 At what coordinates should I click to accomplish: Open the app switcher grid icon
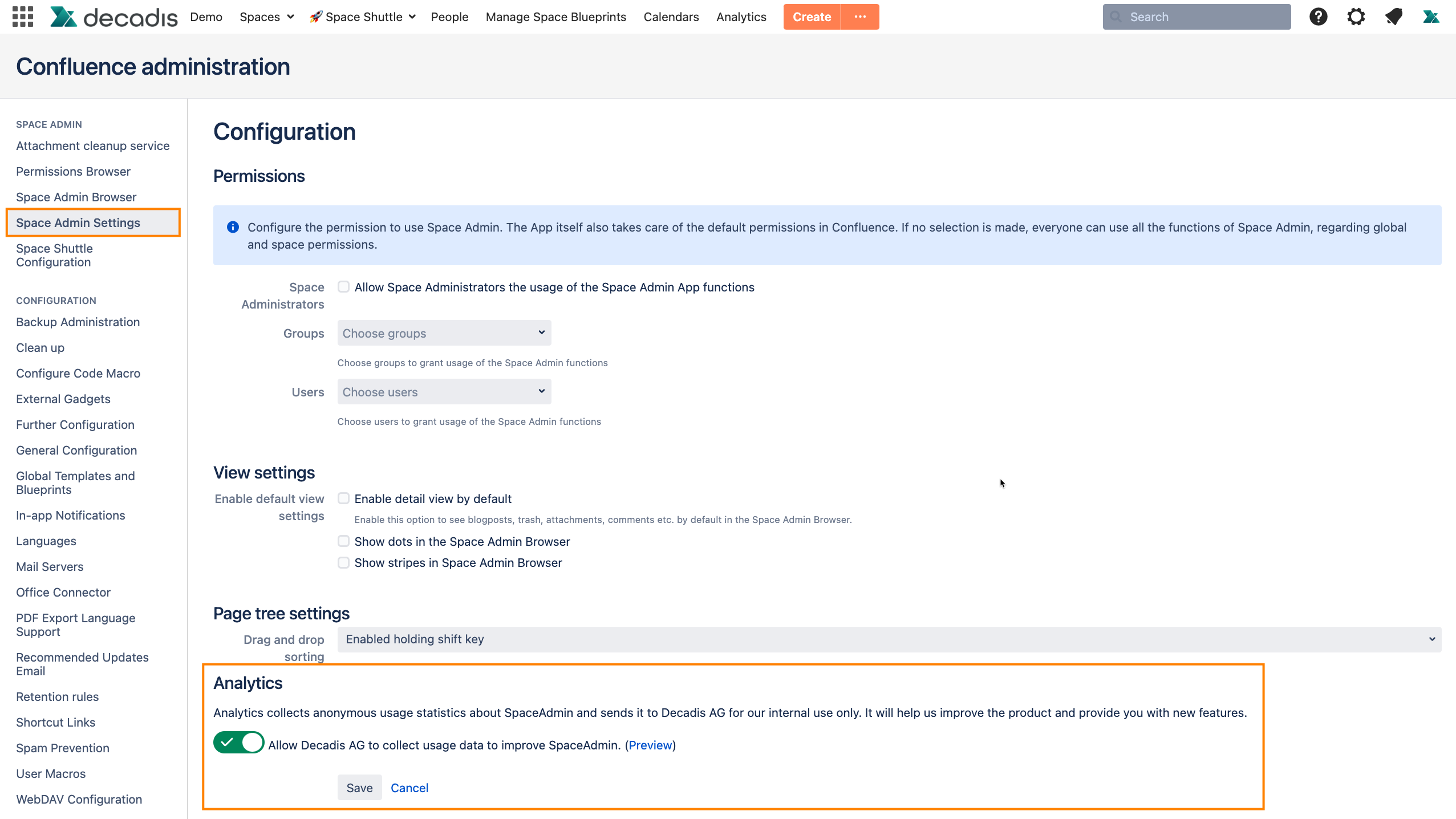click(22, 17)
